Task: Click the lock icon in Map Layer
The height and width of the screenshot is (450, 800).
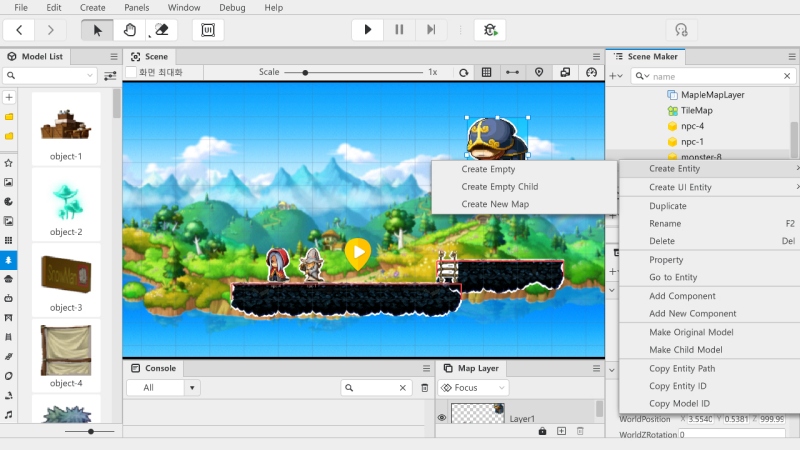Action: (542, 431)
